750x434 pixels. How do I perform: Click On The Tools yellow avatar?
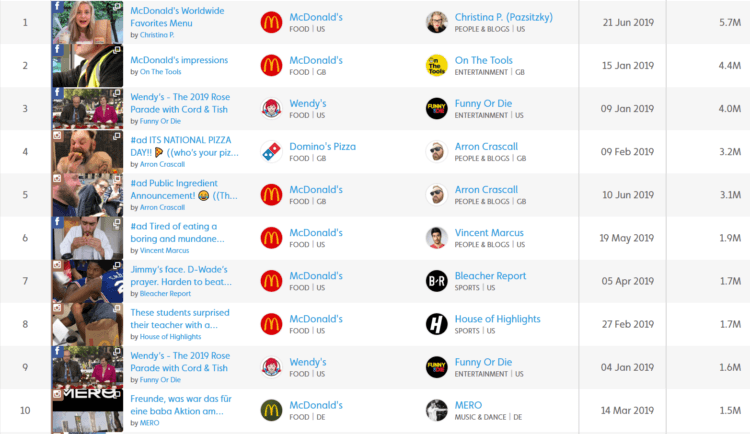[x=437, y=66]
